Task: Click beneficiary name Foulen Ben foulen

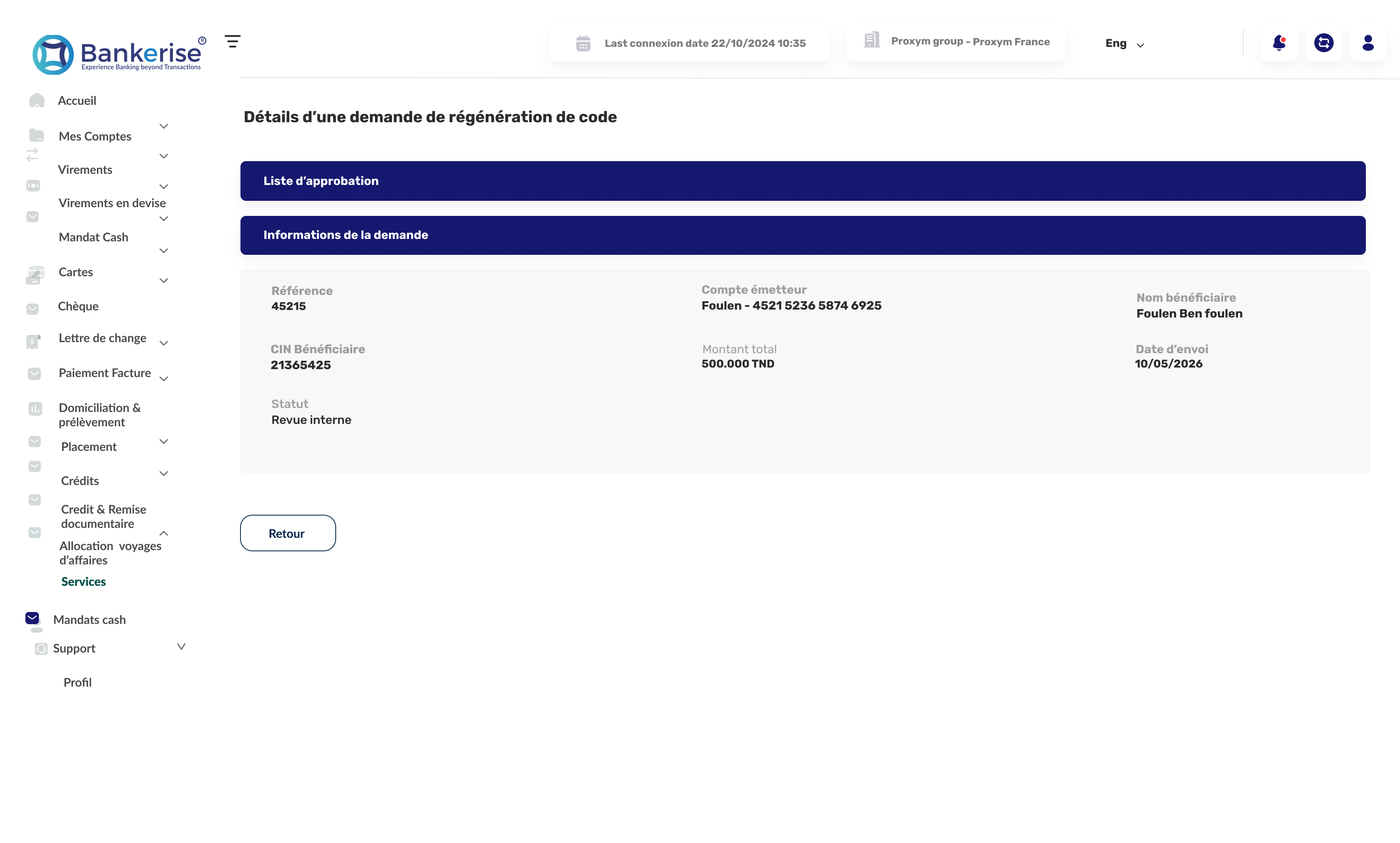Action: click(x=1189, y=314)
